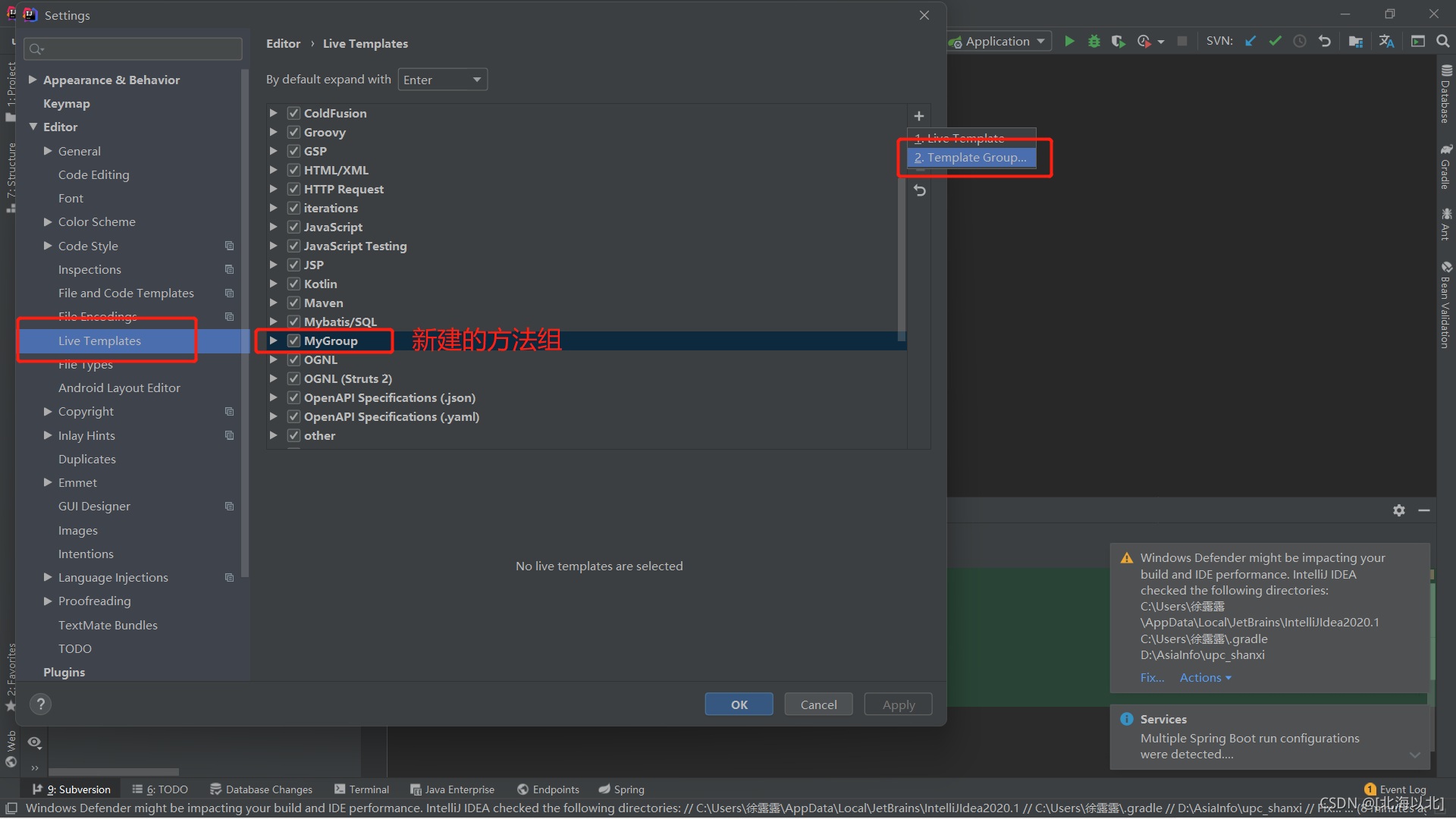
Task: Select File and Code Templates entry
Action: 126,293
